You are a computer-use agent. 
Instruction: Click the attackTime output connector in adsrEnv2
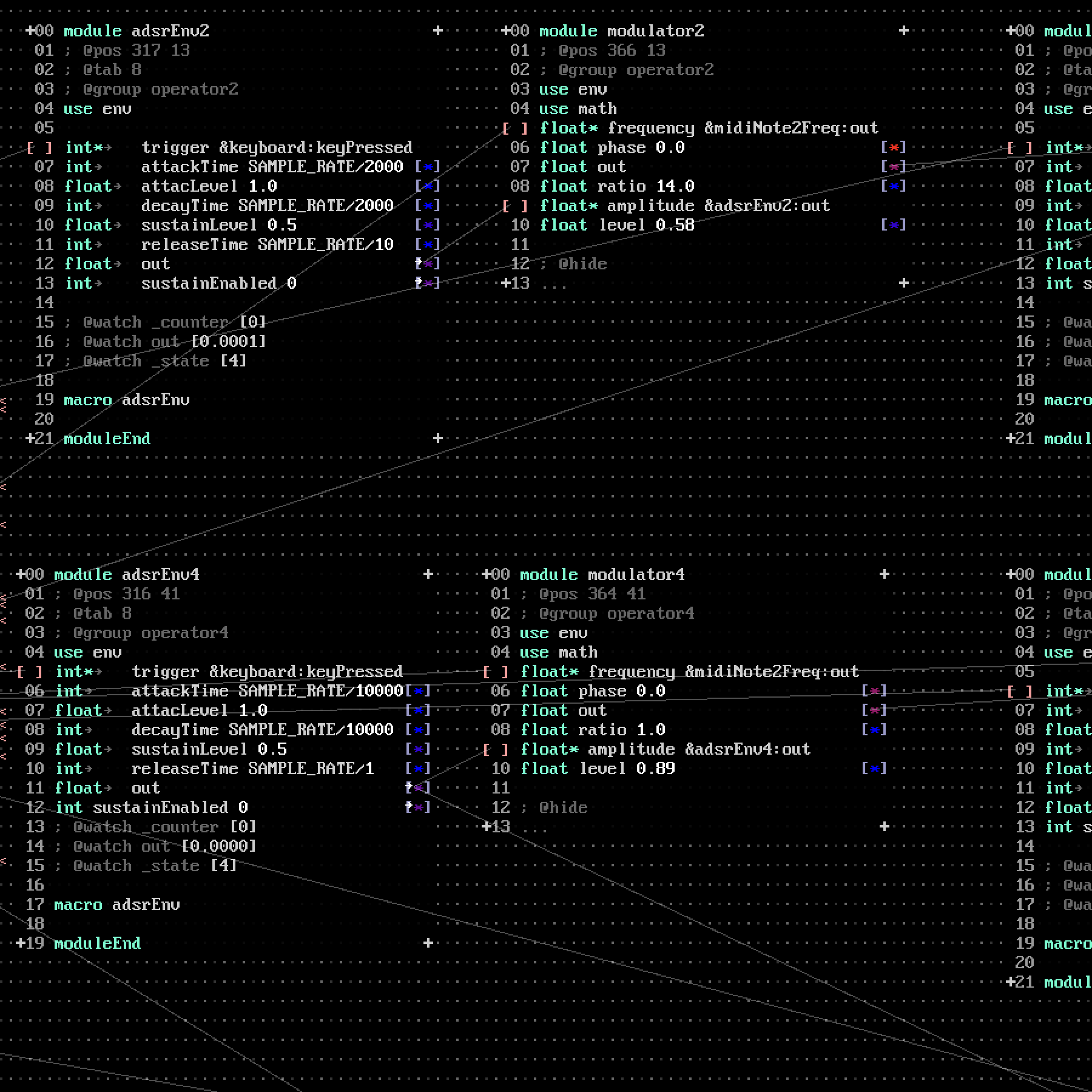pyautogui.click(x=428, y=167)
